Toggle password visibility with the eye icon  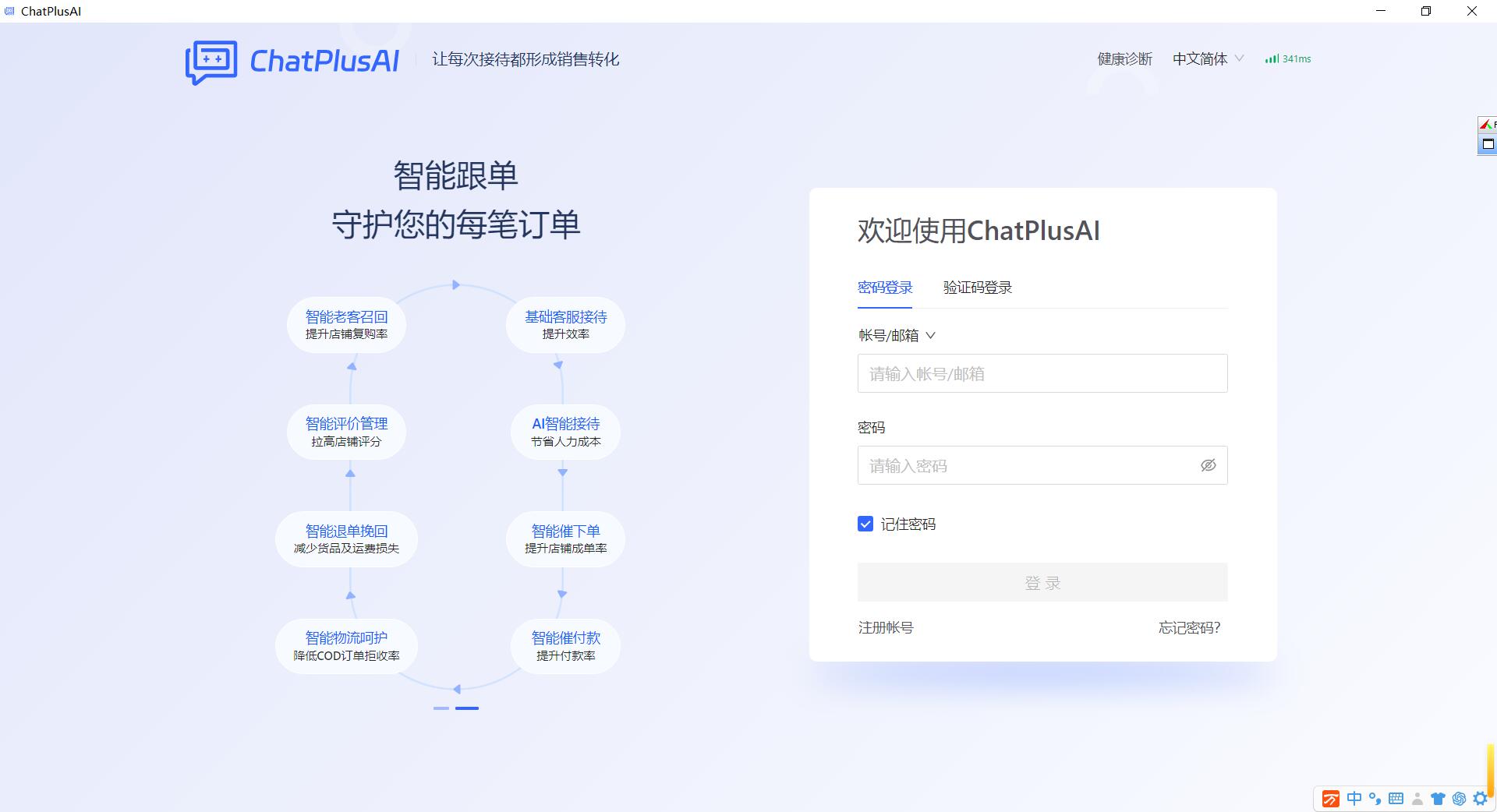[1208, 465]
